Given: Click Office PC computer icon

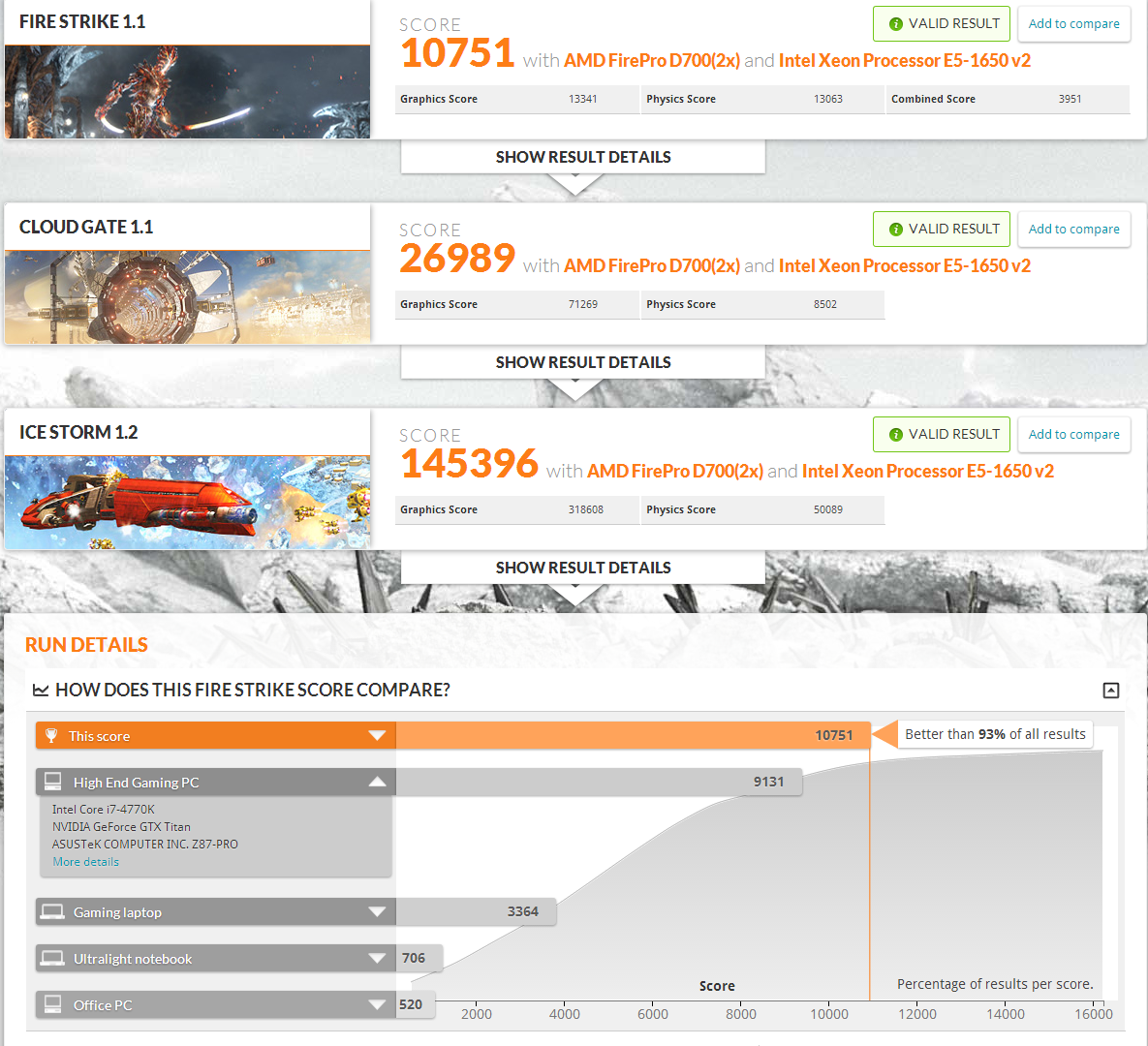Looking at the screenshot, I should (x=52, y=1004).
